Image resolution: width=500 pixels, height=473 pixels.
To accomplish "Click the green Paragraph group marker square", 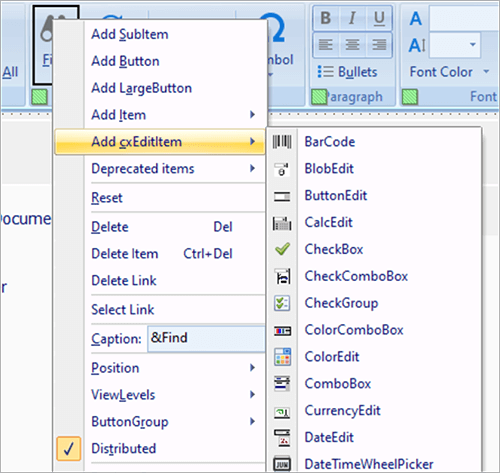I will tap(319, 97).
